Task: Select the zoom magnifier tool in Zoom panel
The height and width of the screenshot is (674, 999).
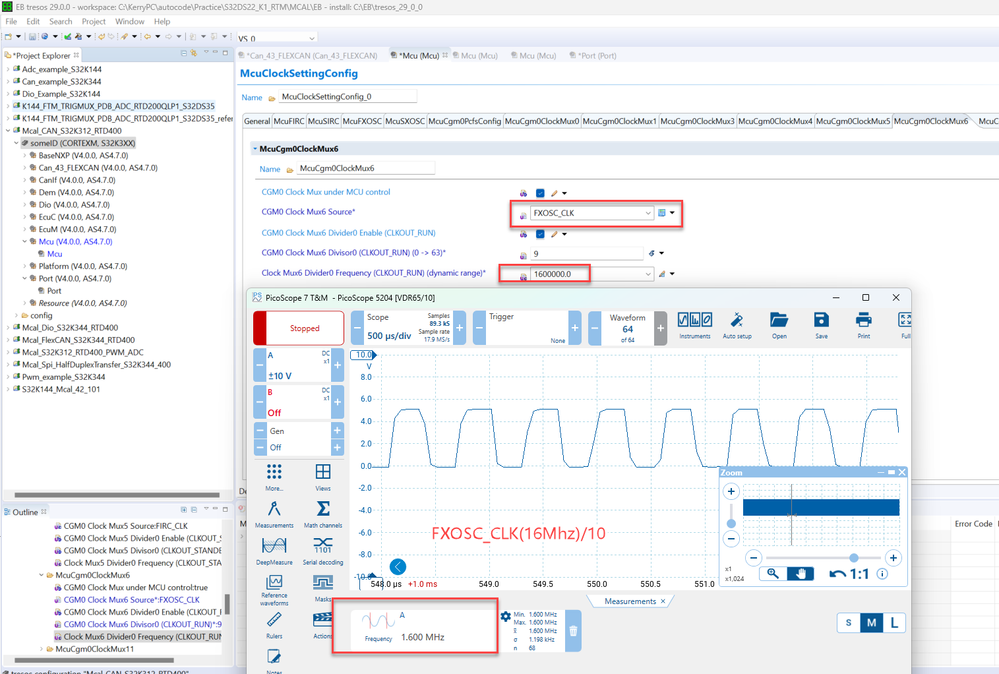Action: tap(773, 573)
